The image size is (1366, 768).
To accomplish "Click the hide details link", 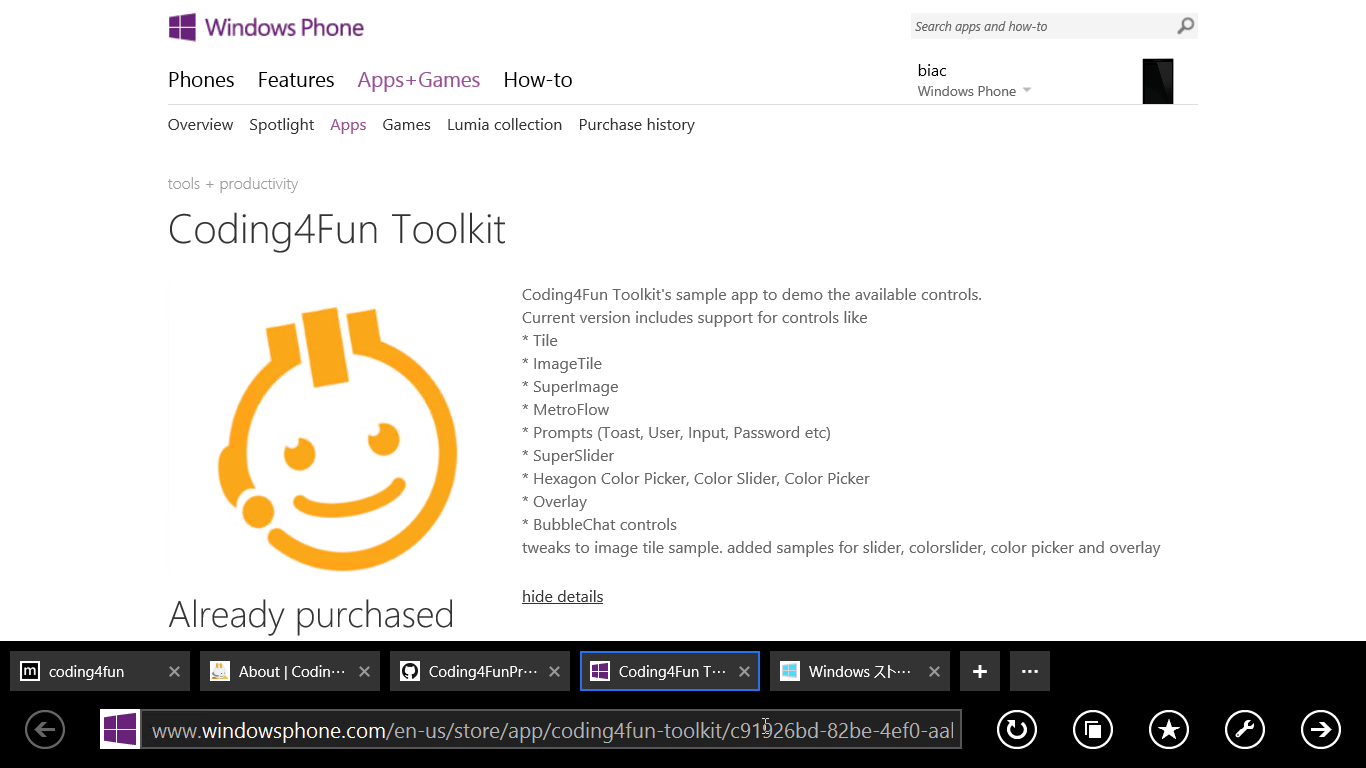I will point(562,596).
